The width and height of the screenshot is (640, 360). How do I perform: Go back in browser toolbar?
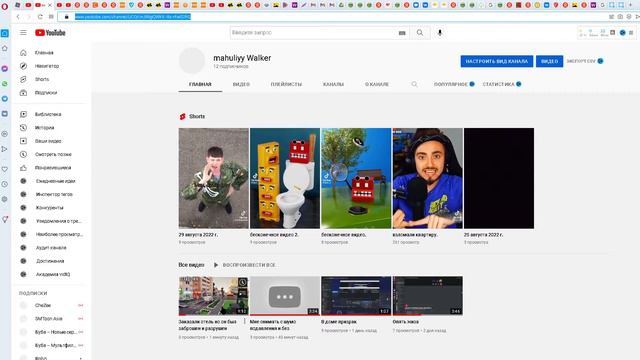point(18,17)
